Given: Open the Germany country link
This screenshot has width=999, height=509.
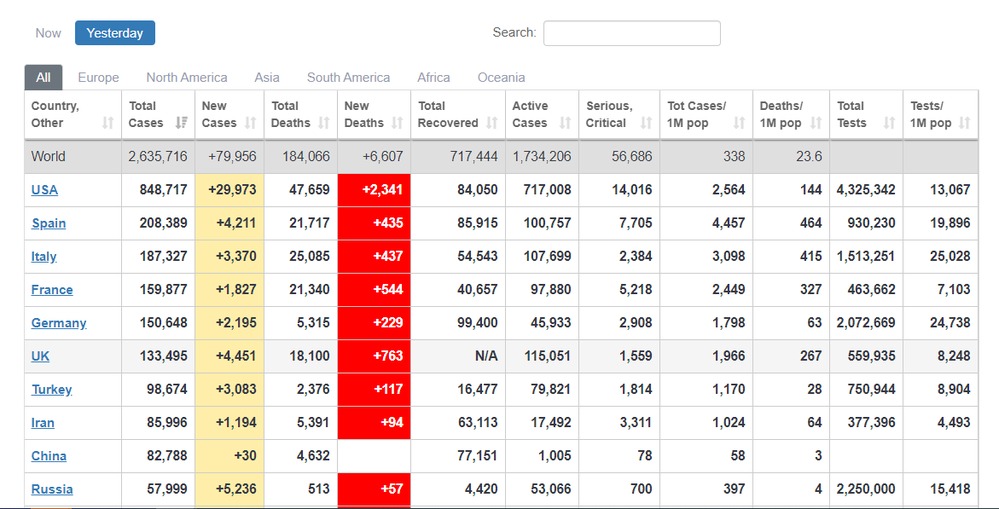Looking at the screenshot, I should pyautogui.click(x=58, y=323).
